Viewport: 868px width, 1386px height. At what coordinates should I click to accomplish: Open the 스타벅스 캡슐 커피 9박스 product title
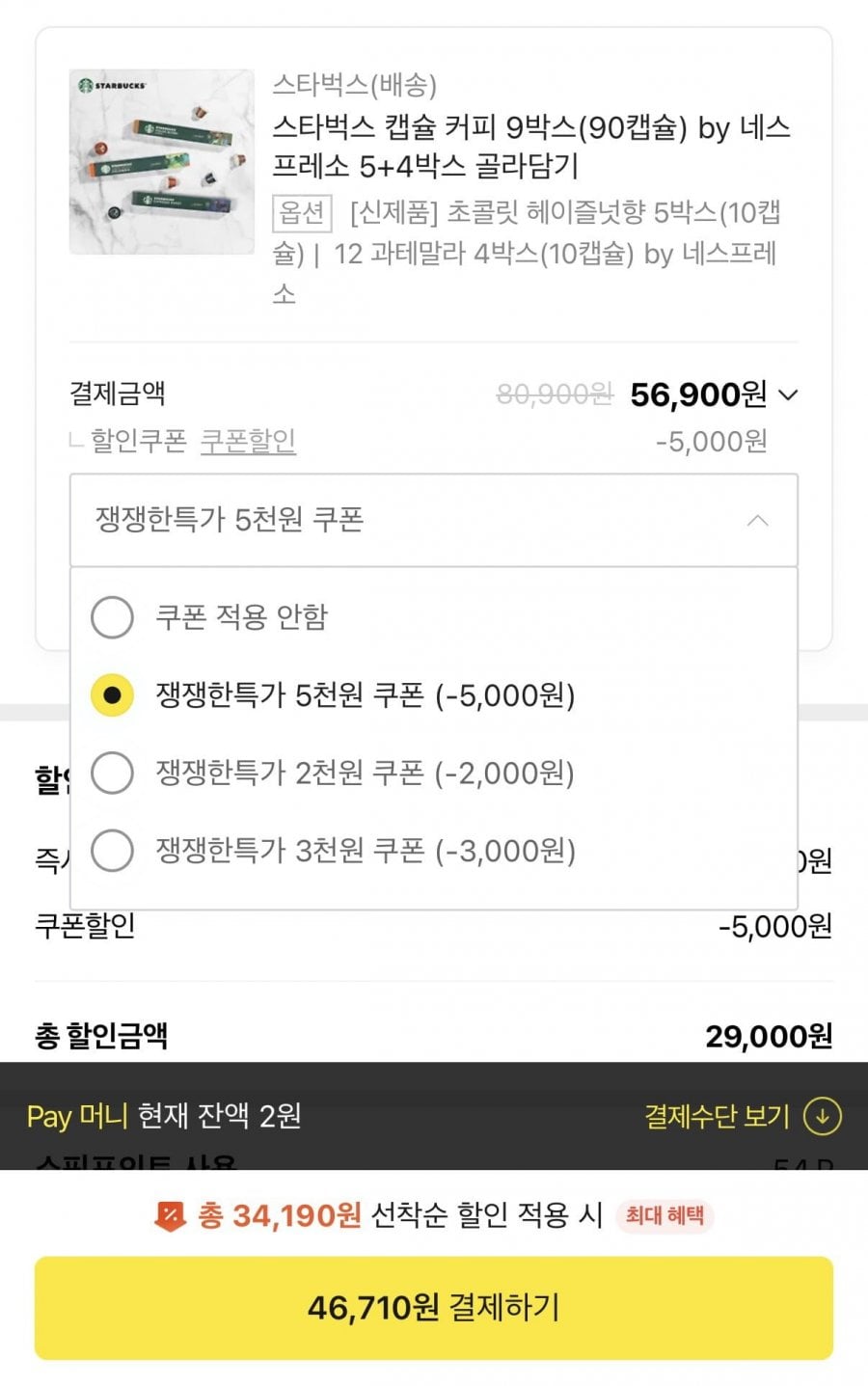coord(530,147)
